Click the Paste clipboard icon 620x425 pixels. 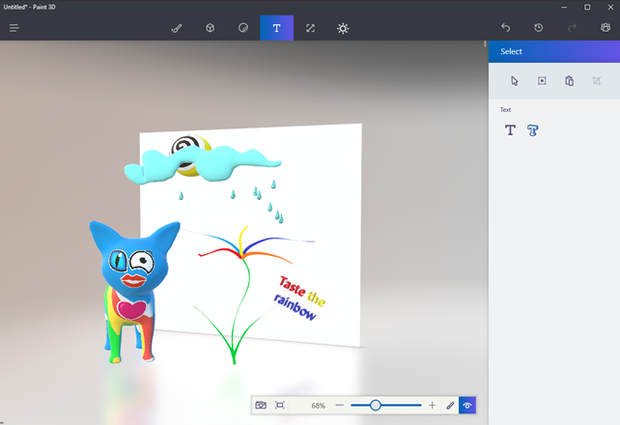pos(569,81)
